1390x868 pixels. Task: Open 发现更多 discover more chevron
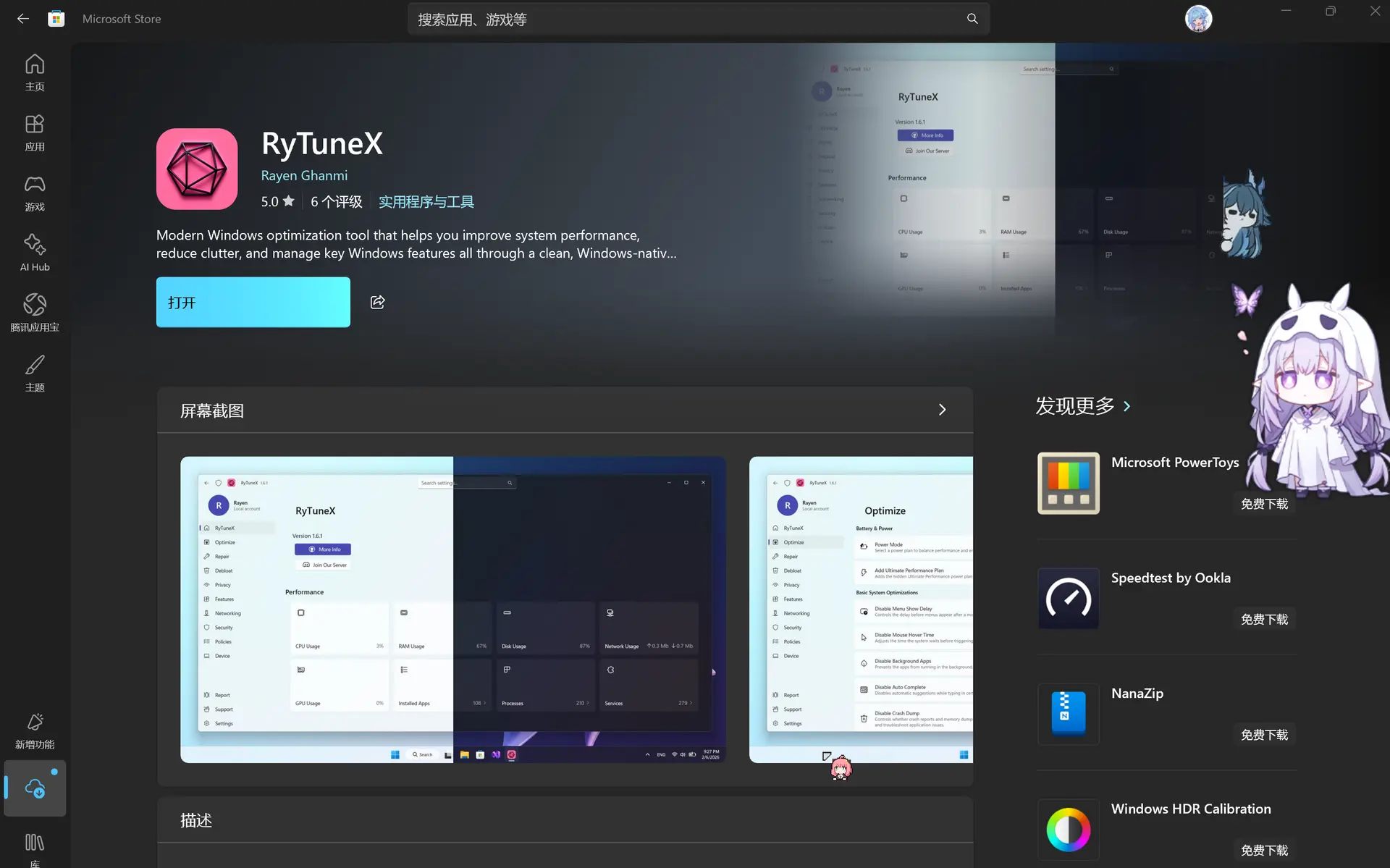point(1126,407)
